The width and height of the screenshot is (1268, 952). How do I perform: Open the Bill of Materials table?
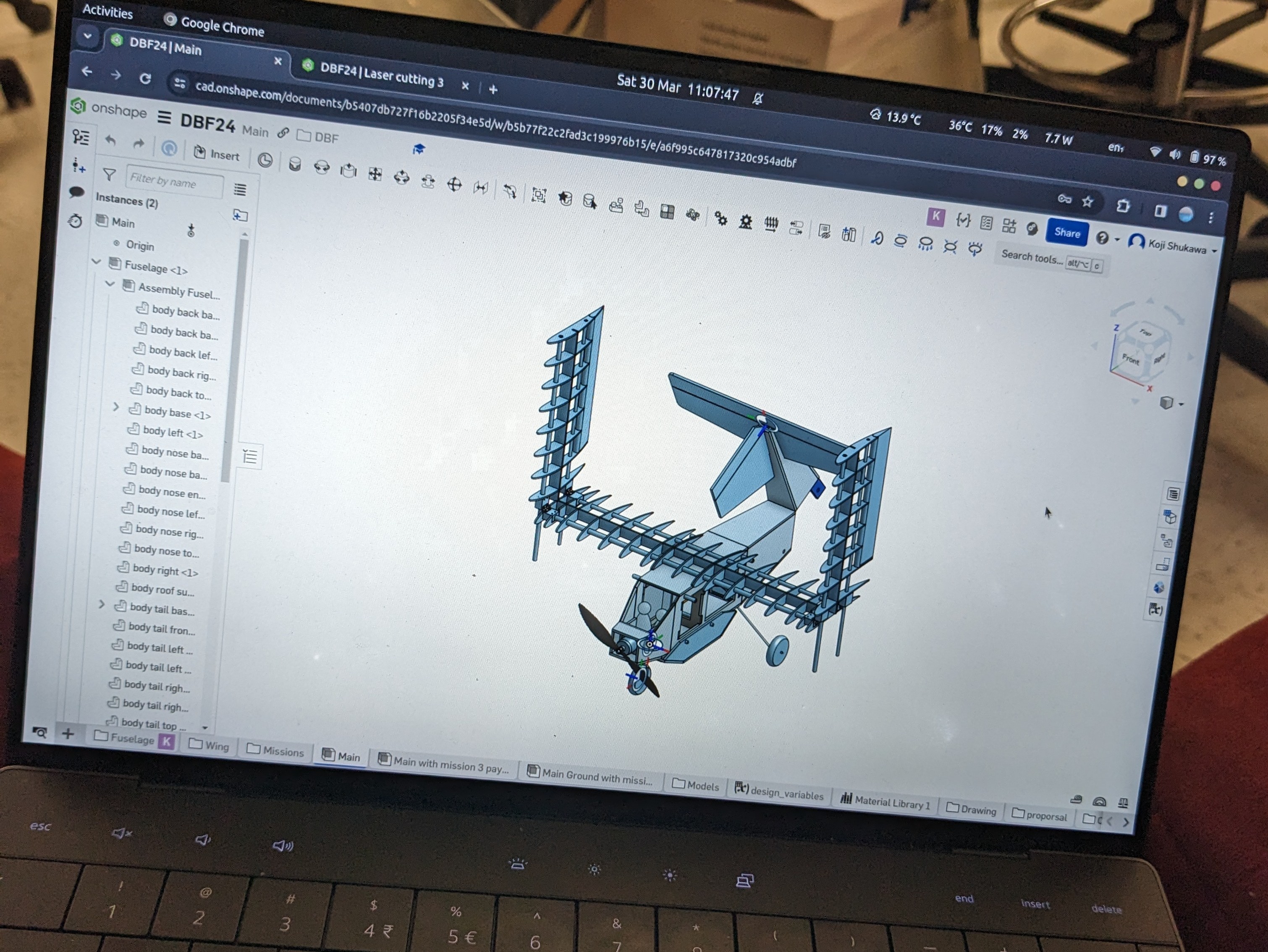[1173, 494]
